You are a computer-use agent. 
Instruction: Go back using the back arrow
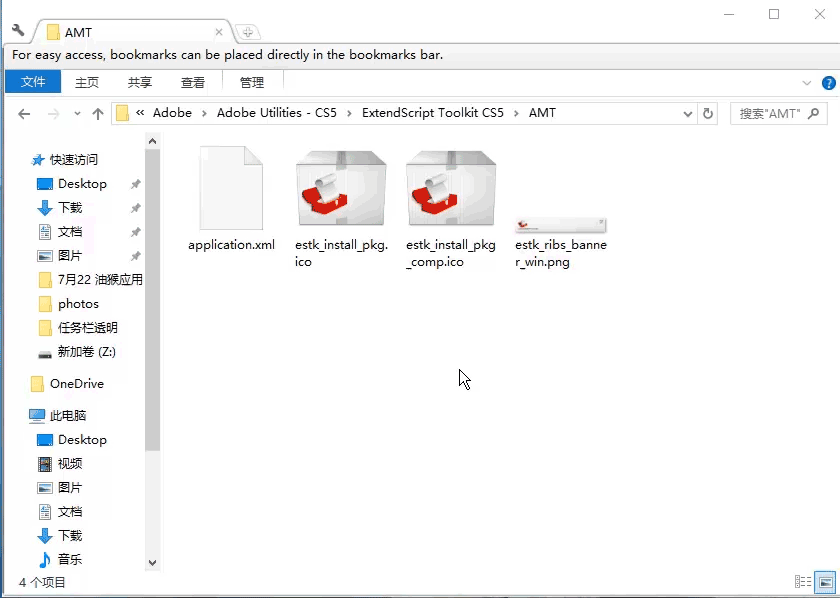[22, 113]
